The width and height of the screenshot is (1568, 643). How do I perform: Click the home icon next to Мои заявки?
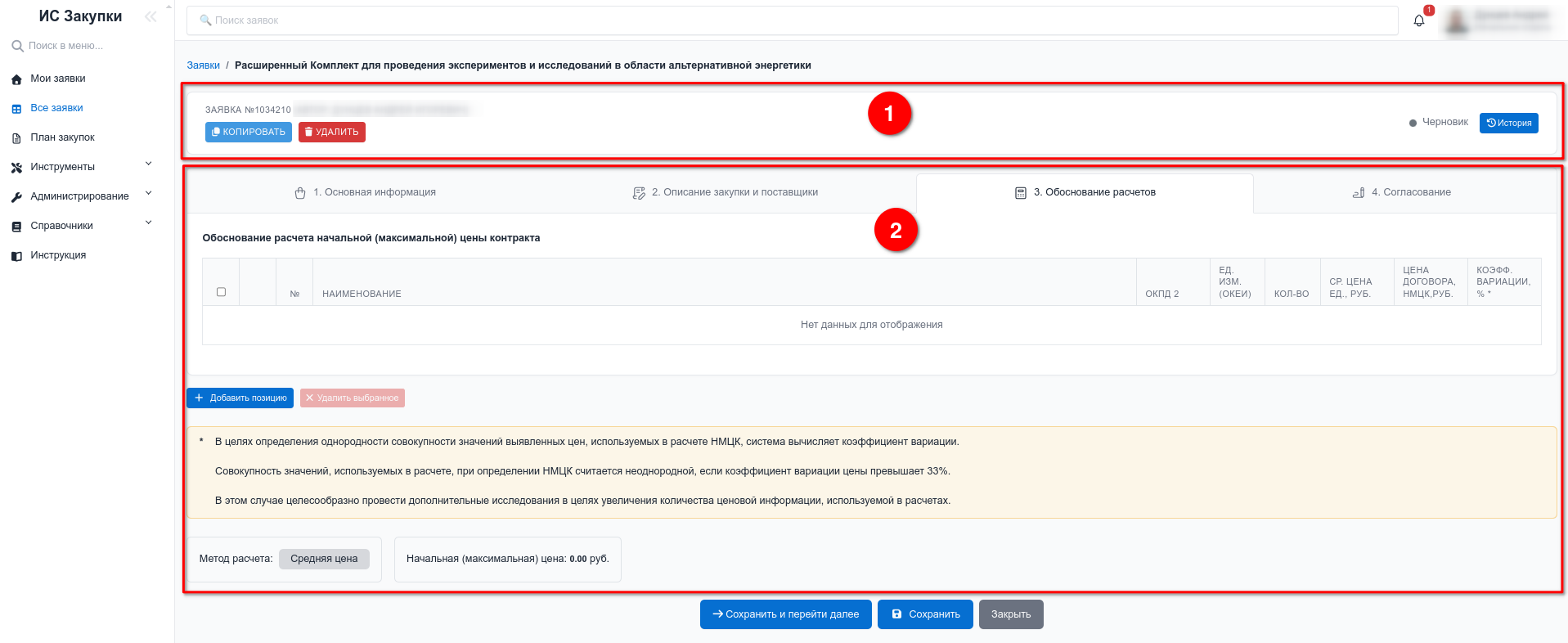[16, 79]
